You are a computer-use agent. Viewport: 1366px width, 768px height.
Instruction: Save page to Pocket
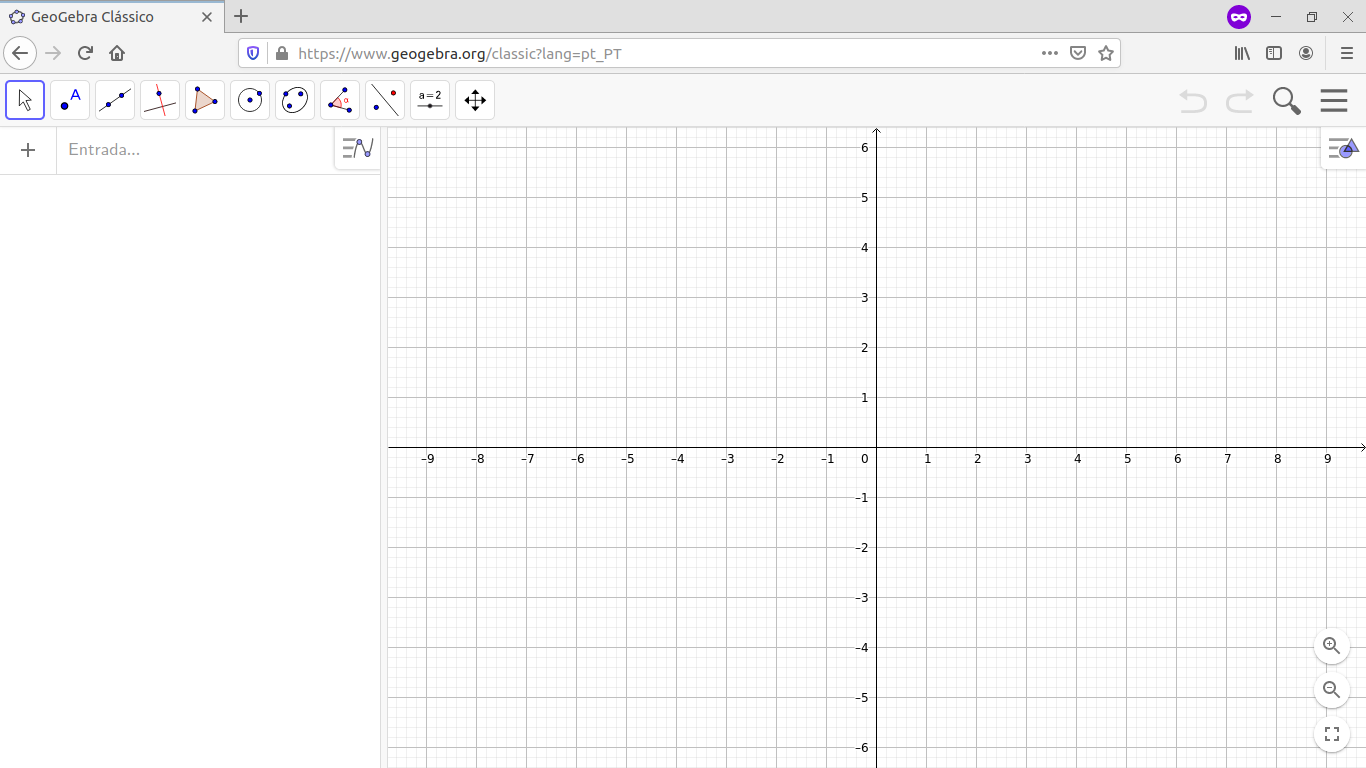[1078, 53]
